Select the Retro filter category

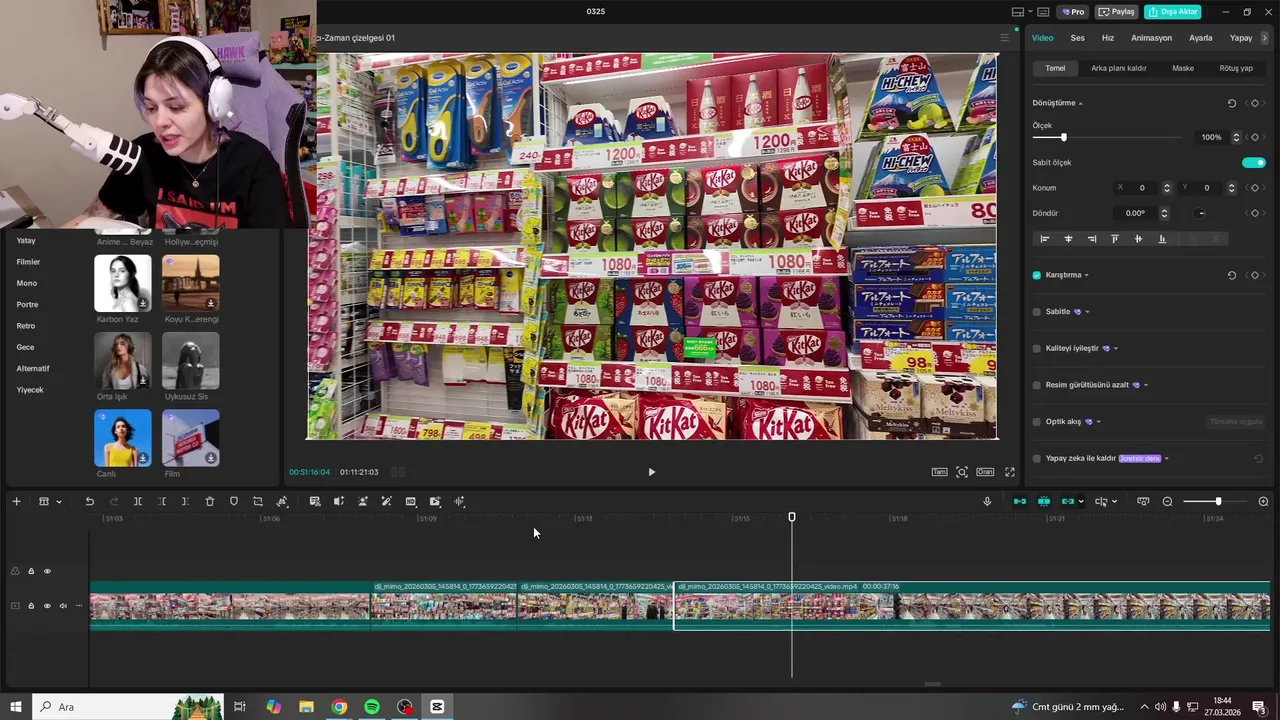(x=25, y=326)
